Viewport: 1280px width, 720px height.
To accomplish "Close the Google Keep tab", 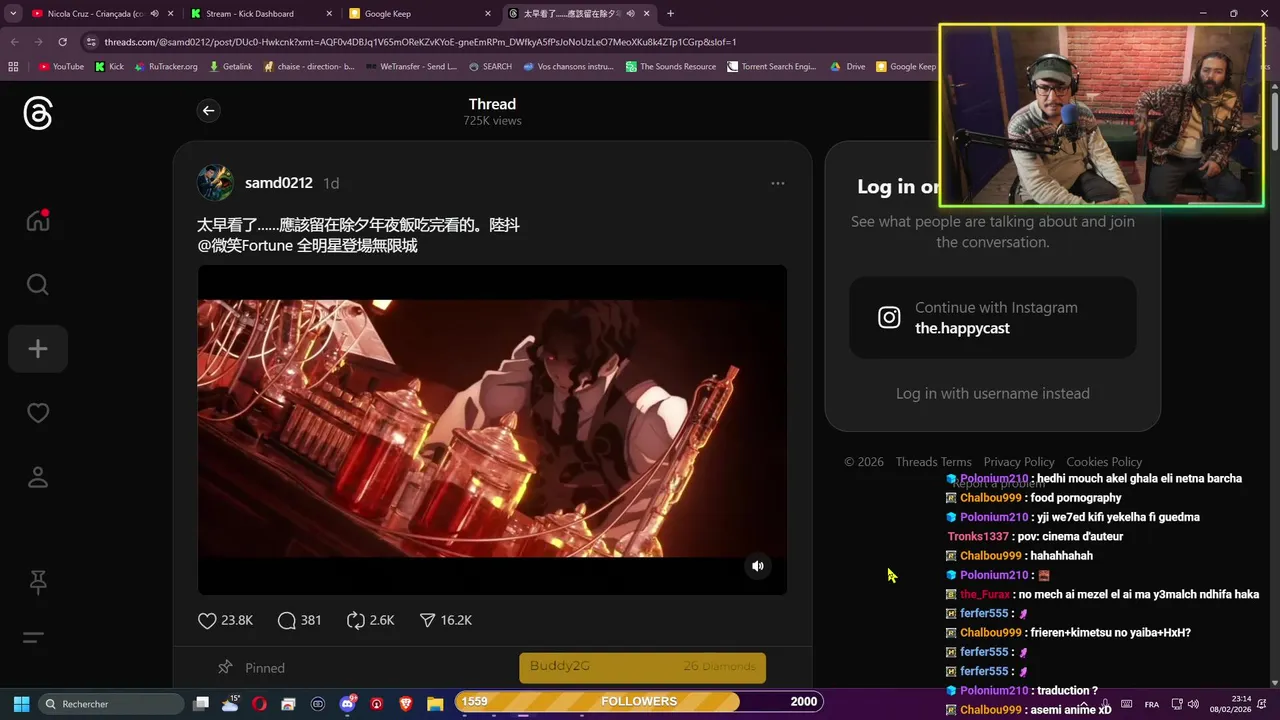I will [488, 14].
